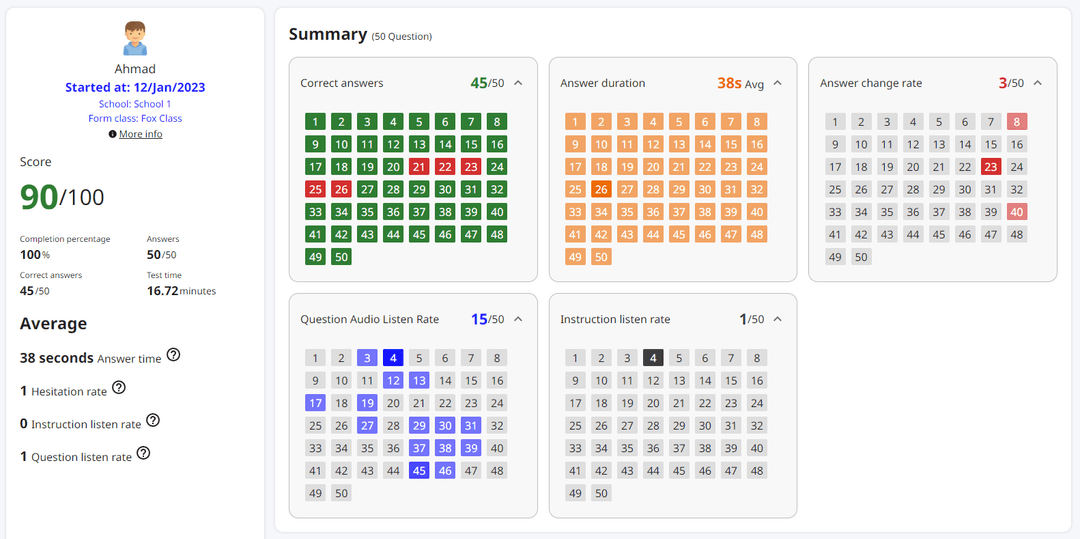Click black question 4 in Instruction listen rate
The width and height of the screenshot is (1080, 539).
(653, 358)
